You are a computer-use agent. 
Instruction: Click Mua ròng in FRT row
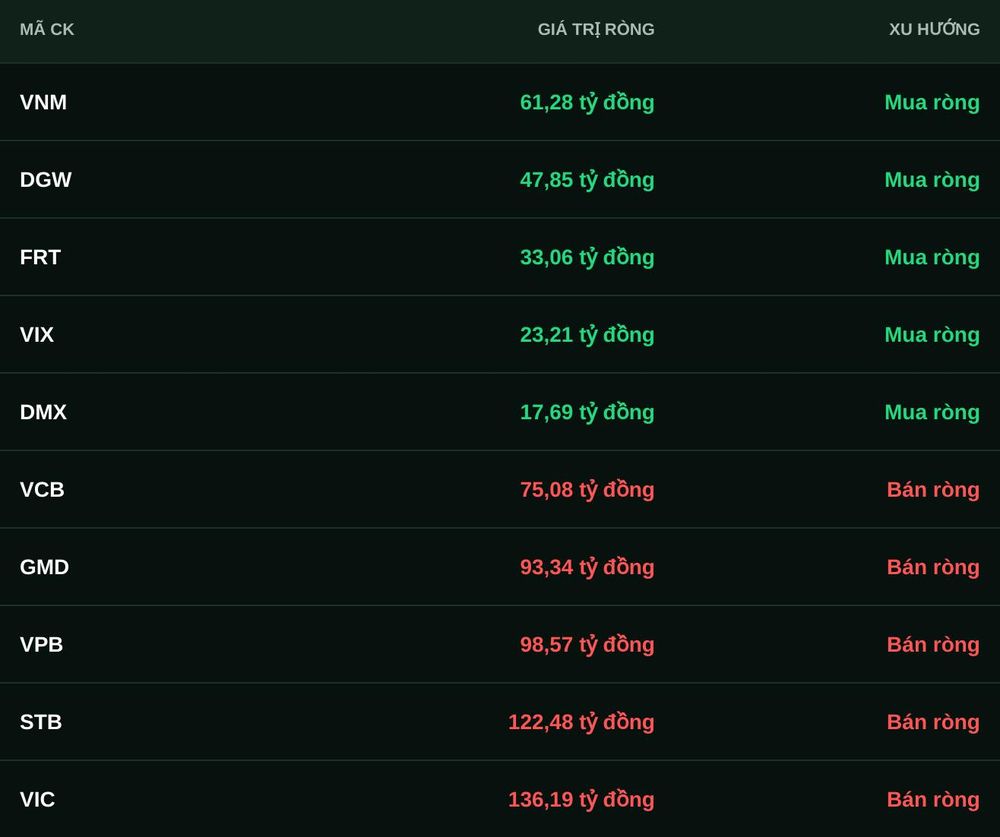(x=932, y=258)
